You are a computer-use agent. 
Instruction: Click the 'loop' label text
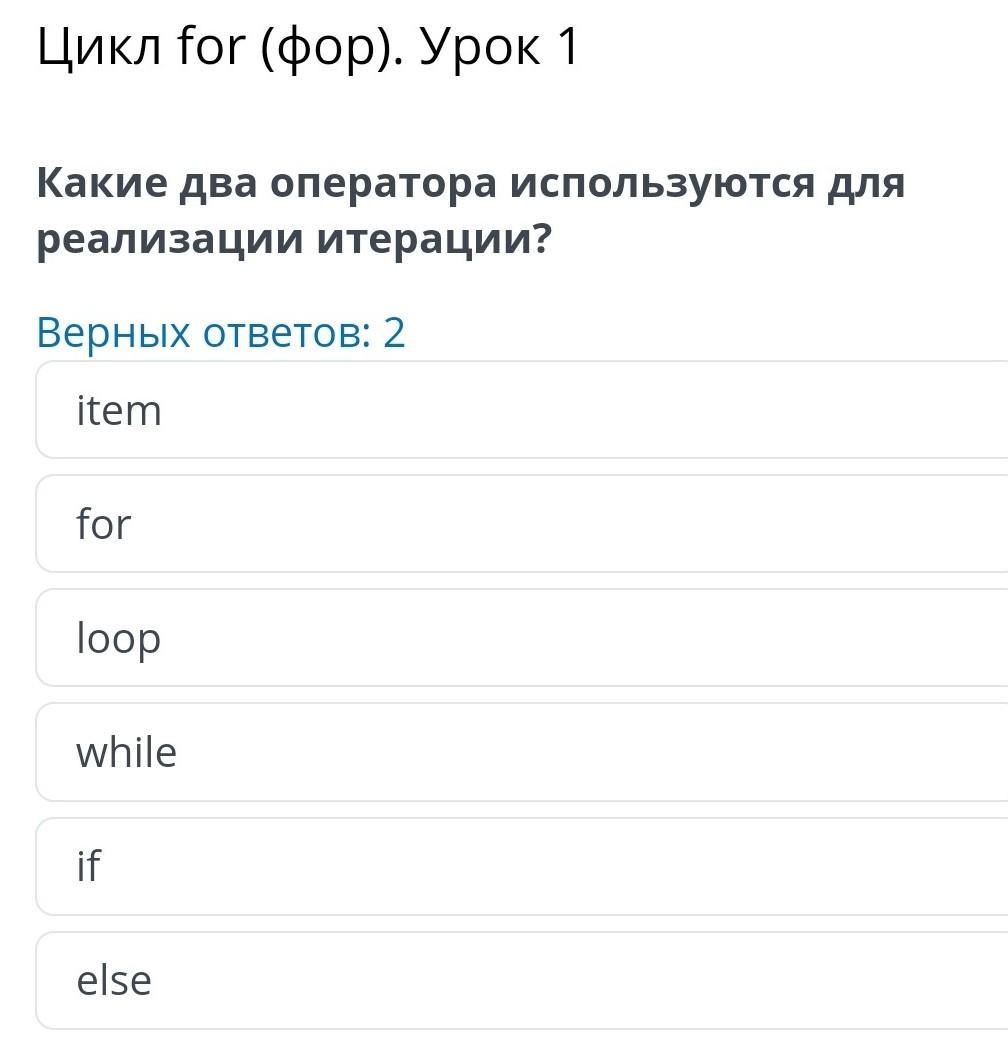click(118, 639)
